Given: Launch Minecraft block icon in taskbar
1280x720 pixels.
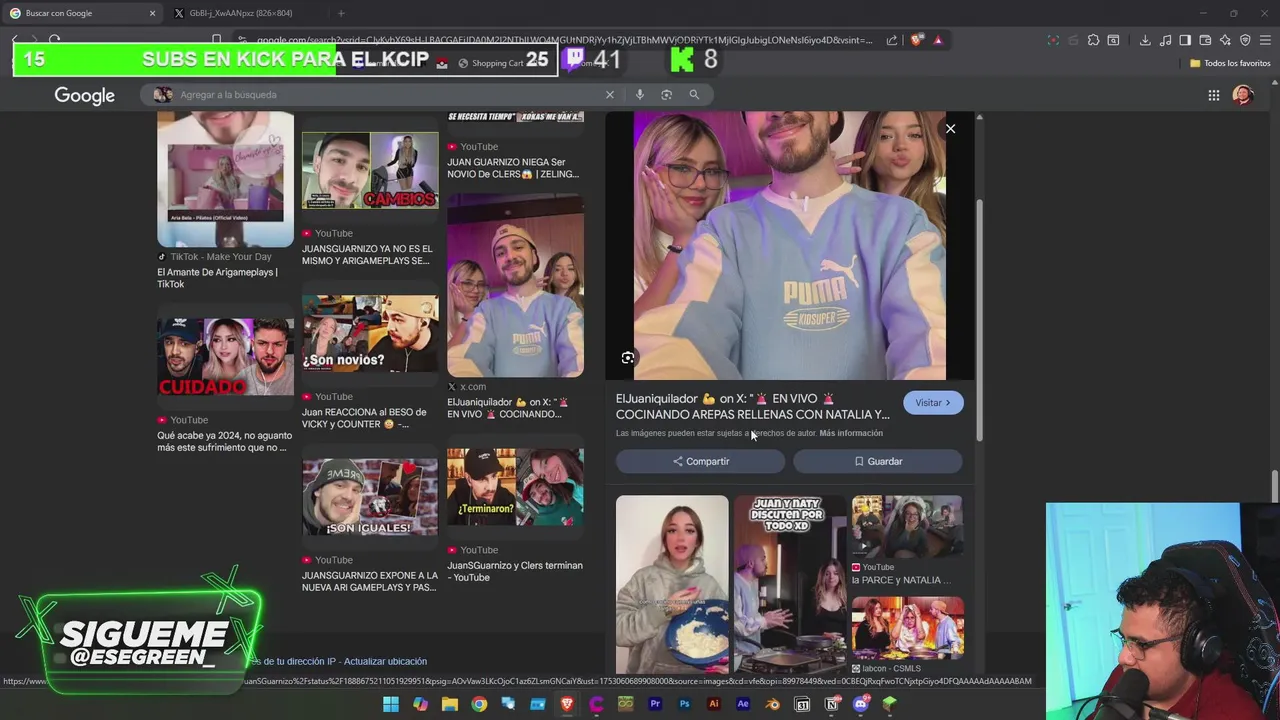Looking at the screenshot, I should (890, 704).
